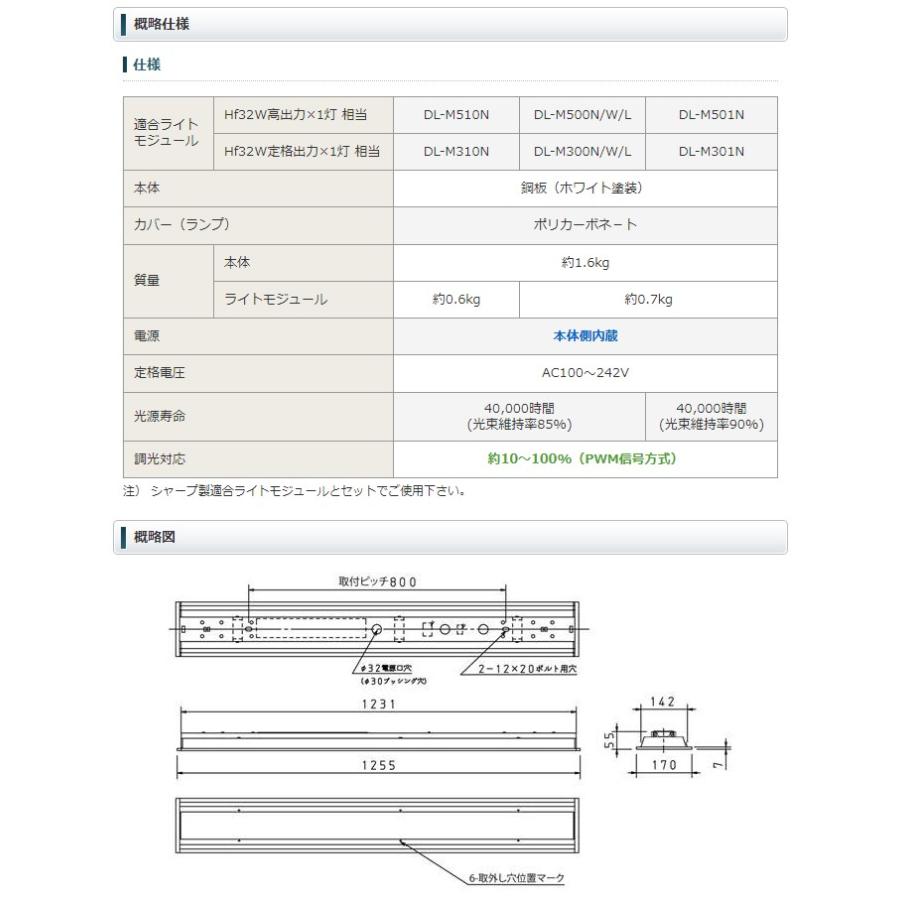Image resolution: width=900 pixels, height=900 pixels.
Task: Click the top-view fixture drawing
Action: point(377,629)
